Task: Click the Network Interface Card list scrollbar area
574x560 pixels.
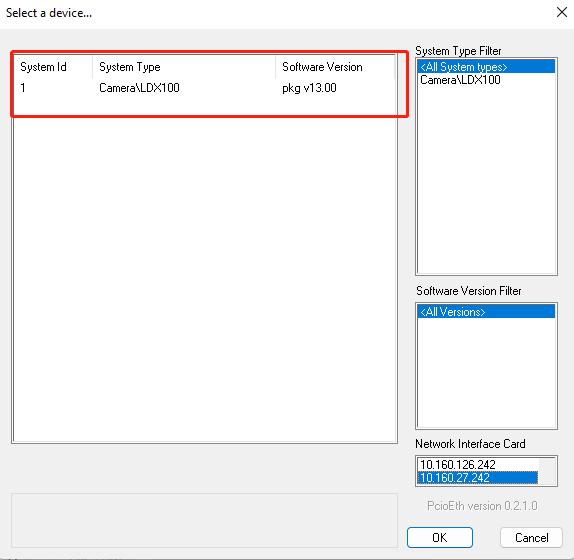Action: coord(547,471)
